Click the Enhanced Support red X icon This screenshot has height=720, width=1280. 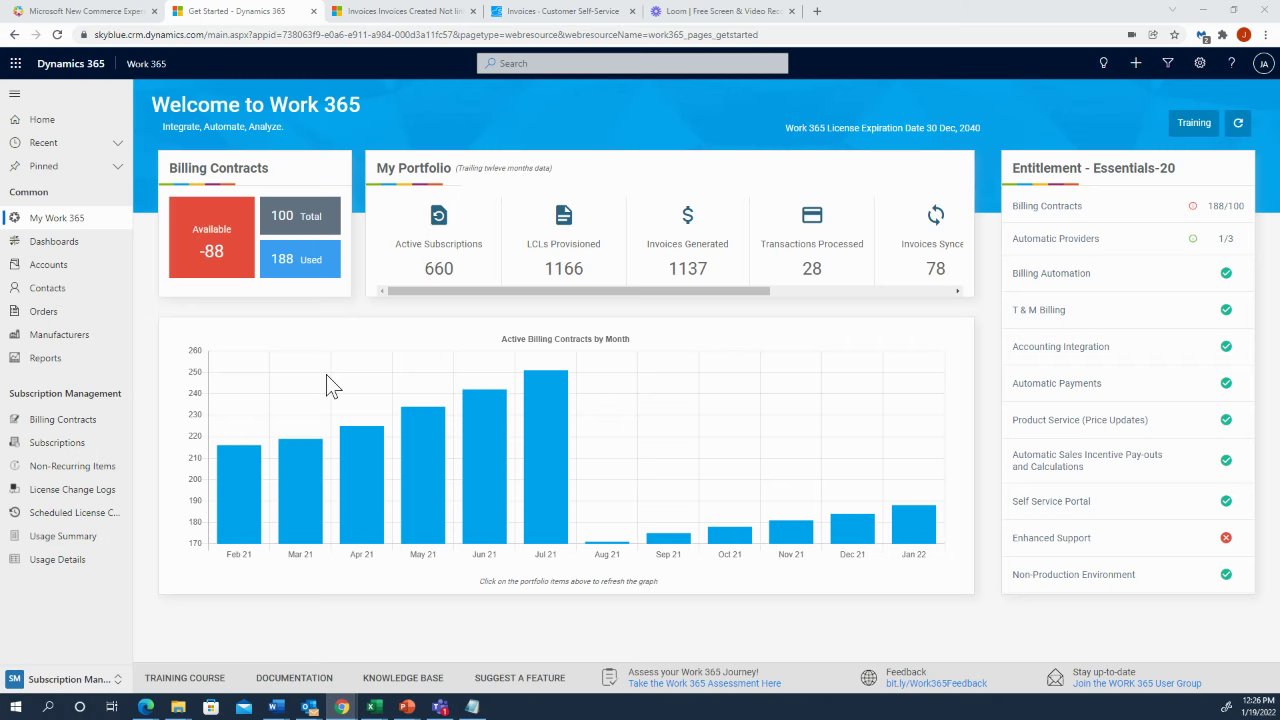click(1226, 538)
